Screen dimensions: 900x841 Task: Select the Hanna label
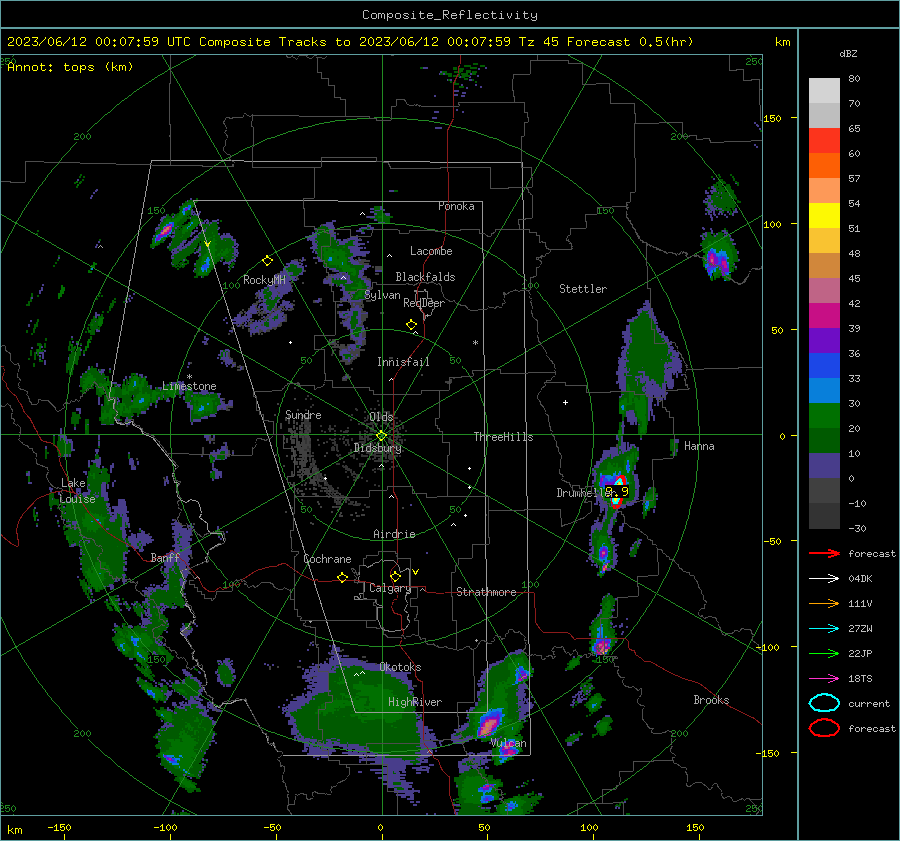[x=699, y=446]
